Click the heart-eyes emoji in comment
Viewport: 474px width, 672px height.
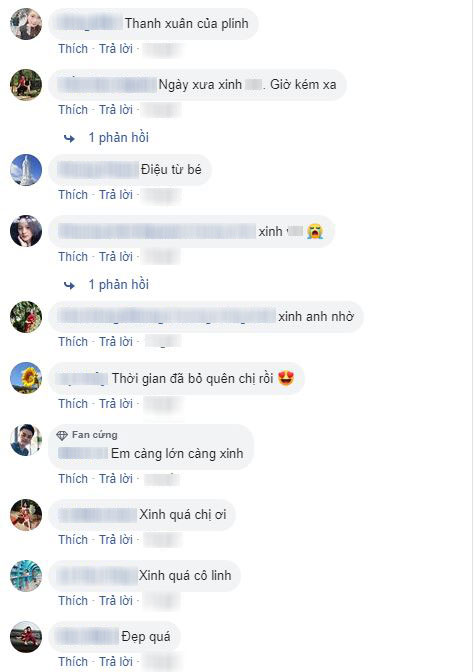click(x=286, y=378)
